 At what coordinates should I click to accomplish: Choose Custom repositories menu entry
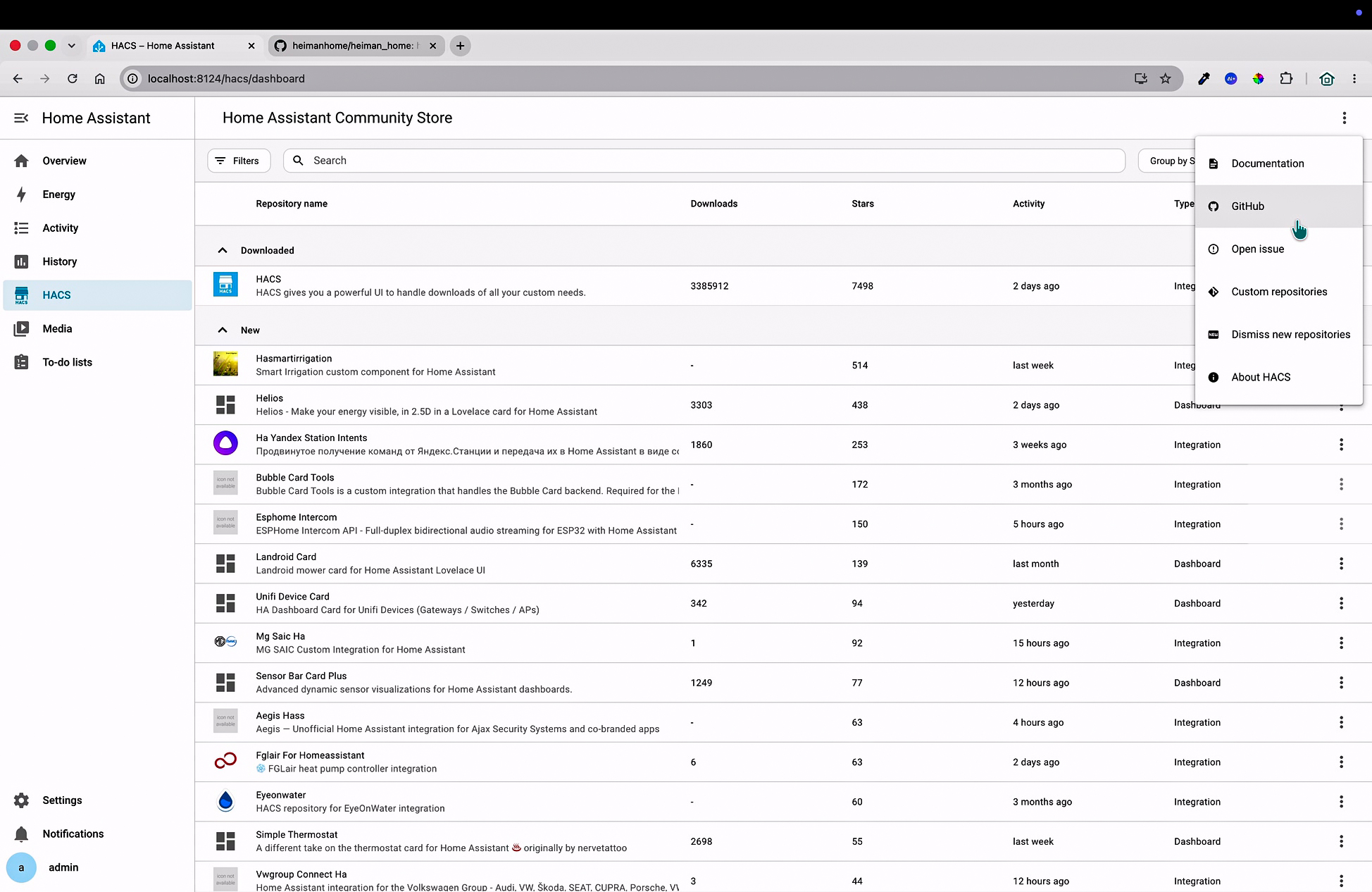coord(1279,292)
